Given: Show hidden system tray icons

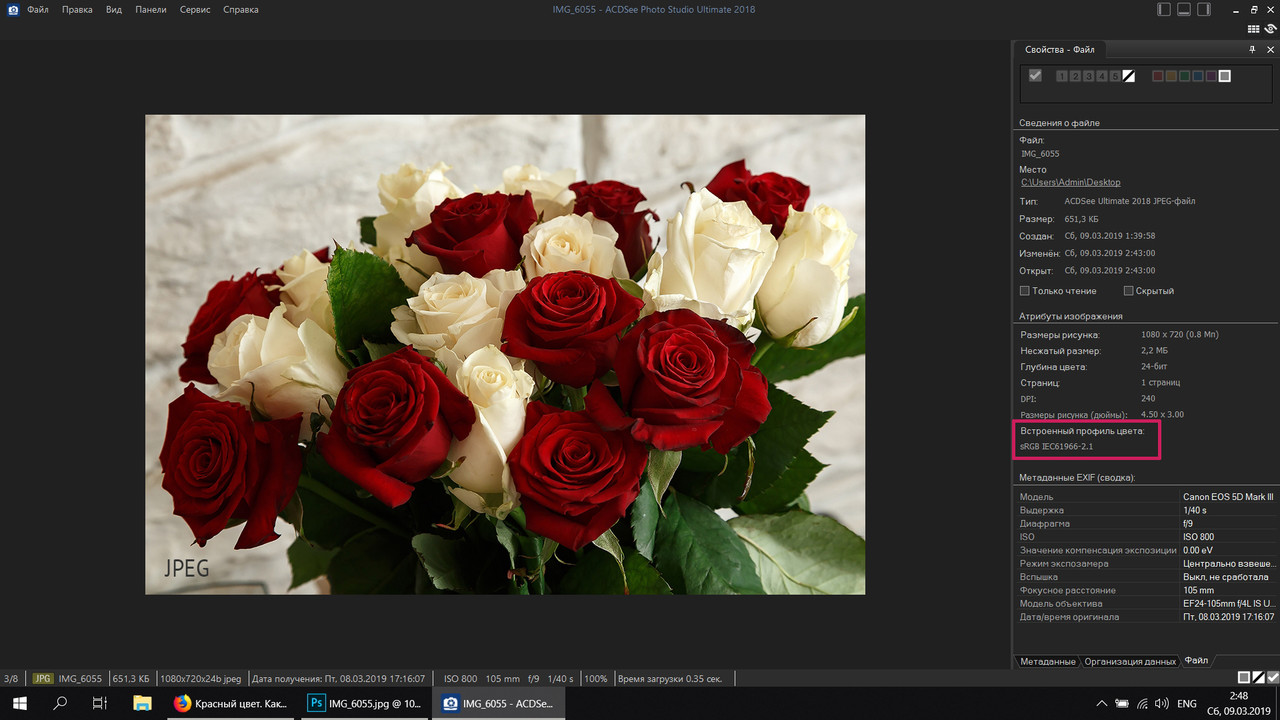Looking at the screenshot, I should 1102,704.
